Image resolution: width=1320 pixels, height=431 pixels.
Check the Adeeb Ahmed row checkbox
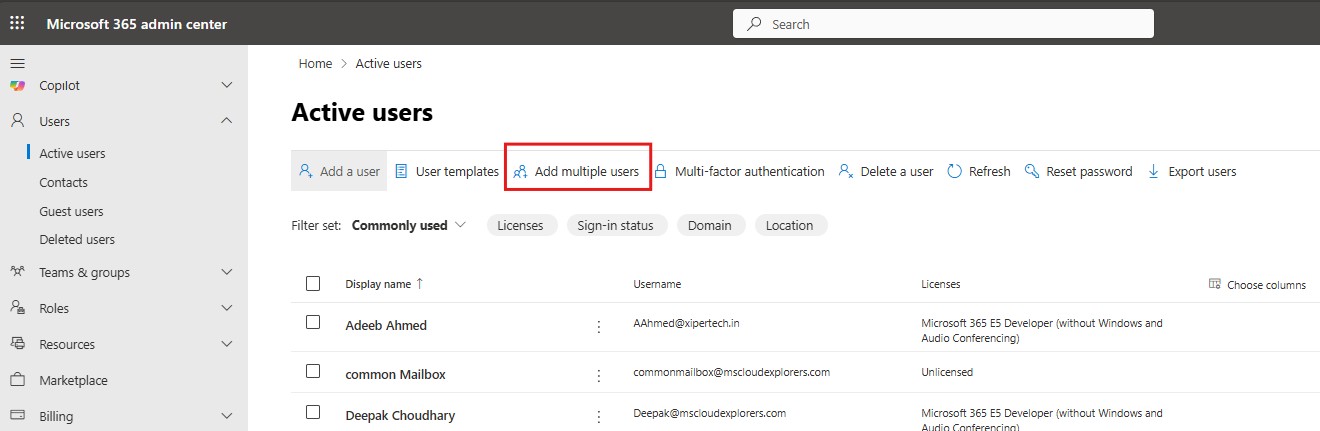tap(313, 322)
